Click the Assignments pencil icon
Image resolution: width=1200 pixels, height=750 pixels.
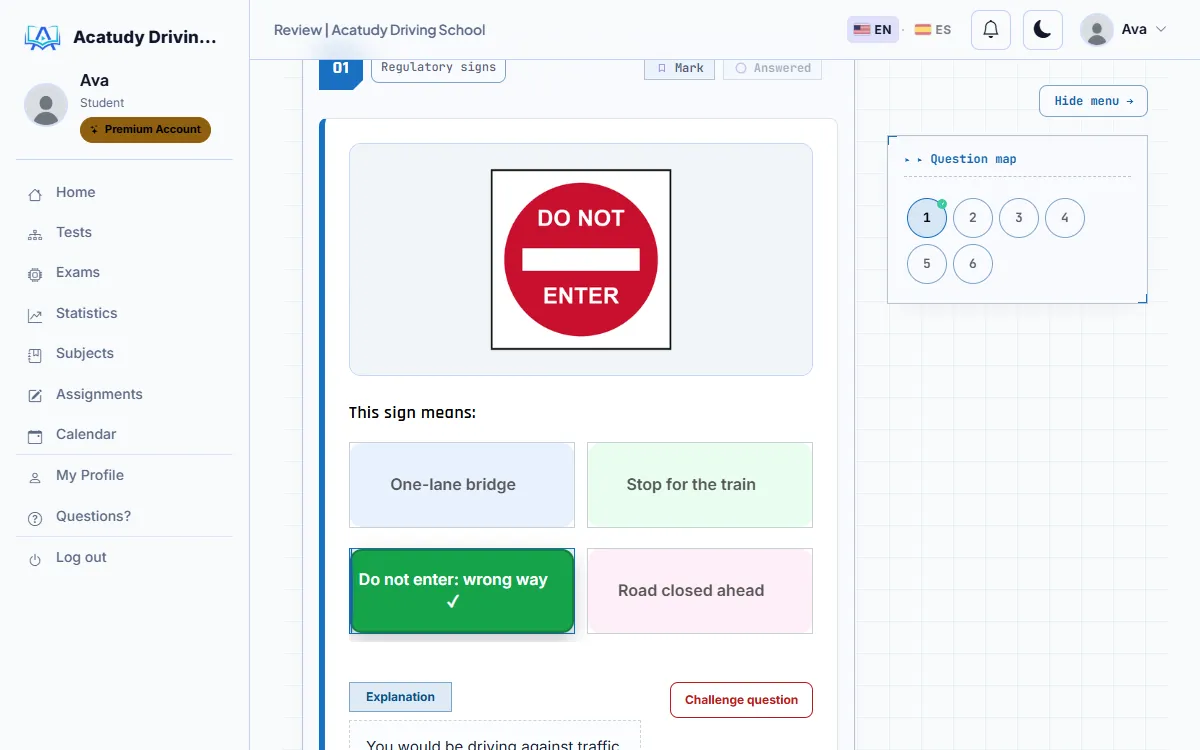pos(35,396)
